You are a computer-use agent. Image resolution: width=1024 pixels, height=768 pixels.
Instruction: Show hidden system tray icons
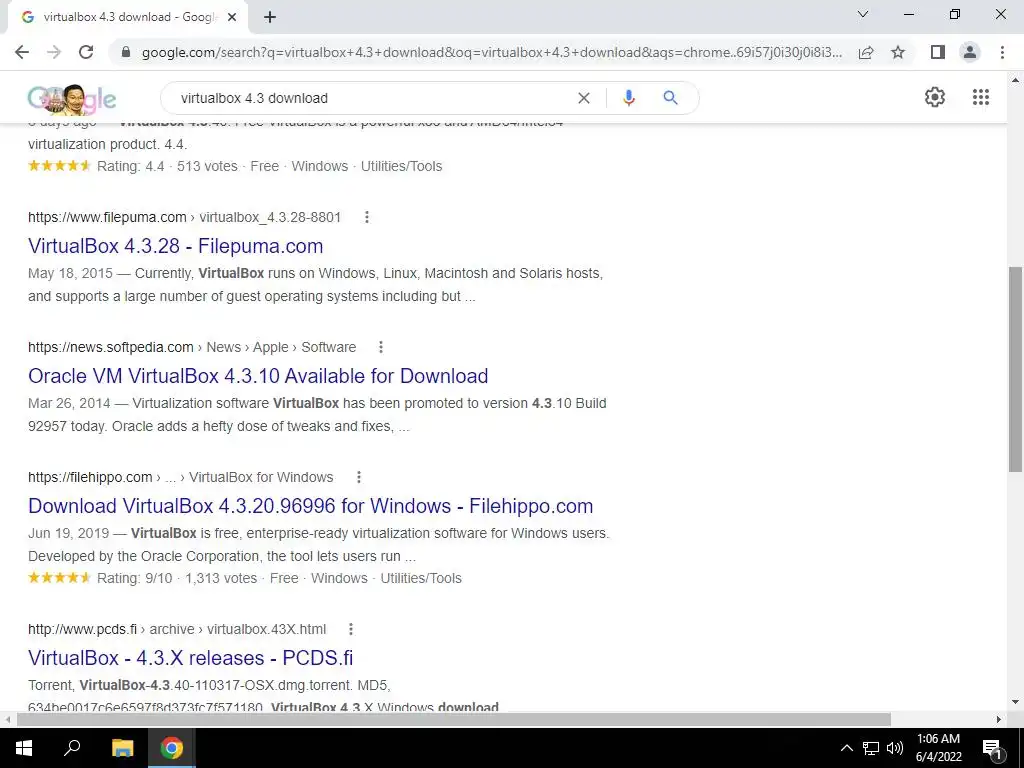pyautogui.click(x=846, y=748)
